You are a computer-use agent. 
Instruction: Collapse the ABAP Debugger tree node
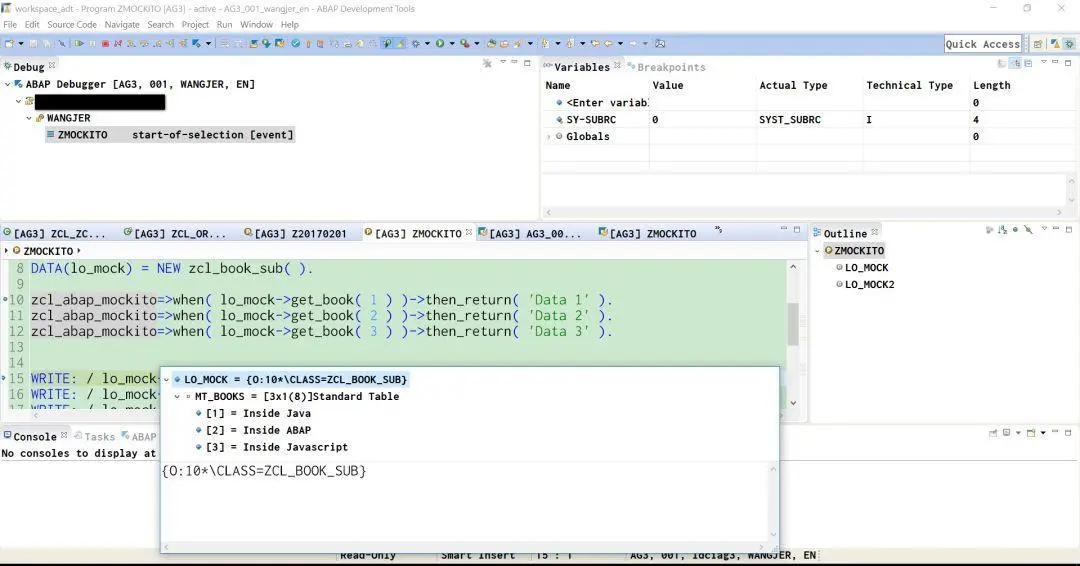coord(8,85)
